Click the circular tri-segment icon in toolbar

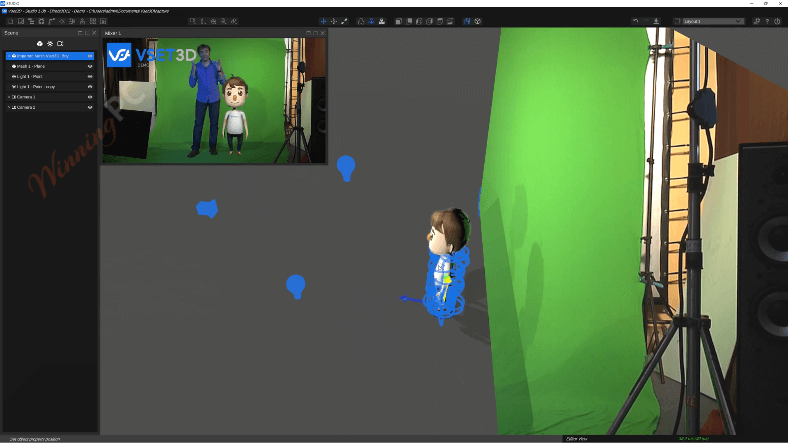pos(477,21)
